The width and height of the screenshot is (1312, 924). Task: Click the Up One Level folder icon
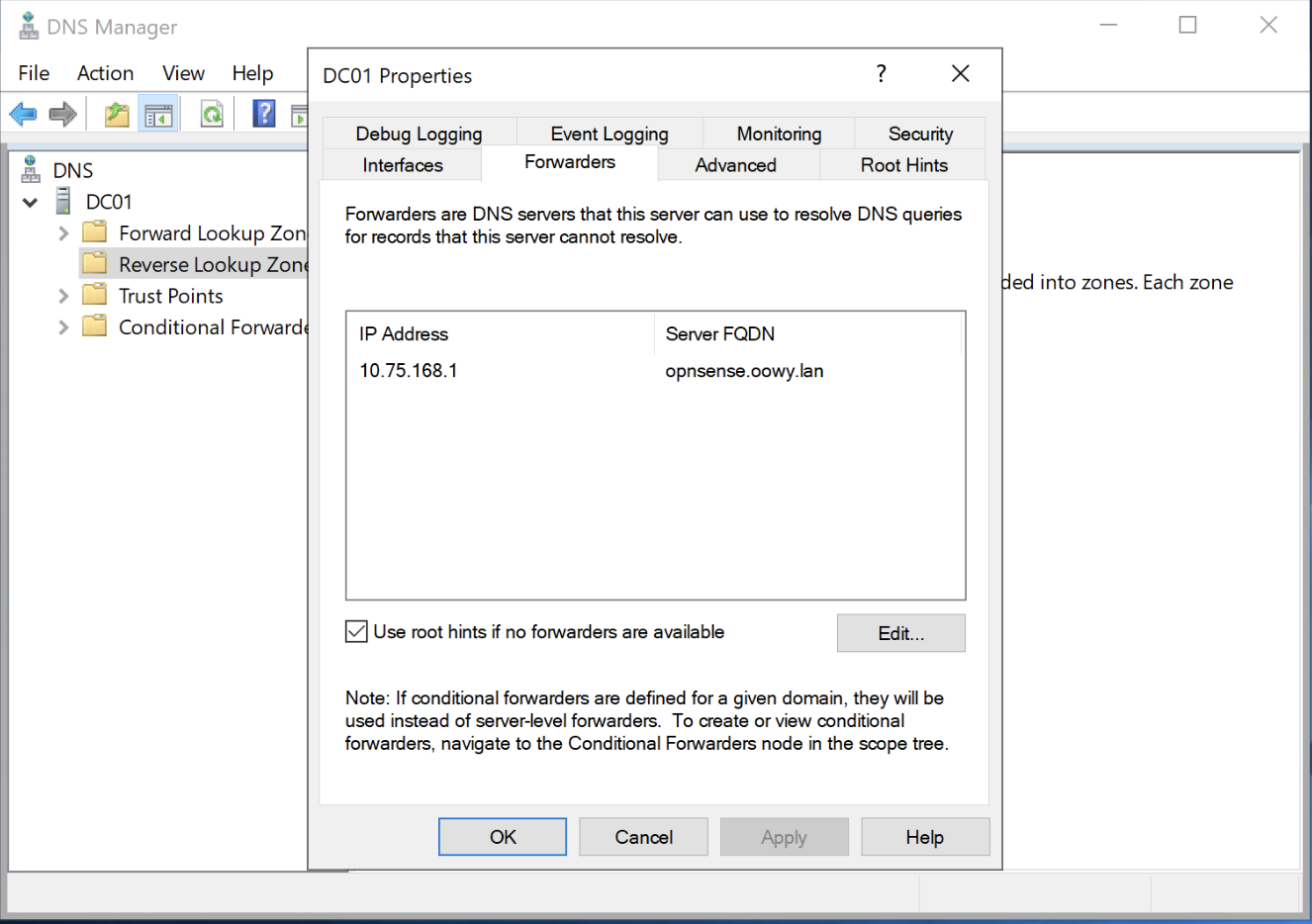coord(117,115)
